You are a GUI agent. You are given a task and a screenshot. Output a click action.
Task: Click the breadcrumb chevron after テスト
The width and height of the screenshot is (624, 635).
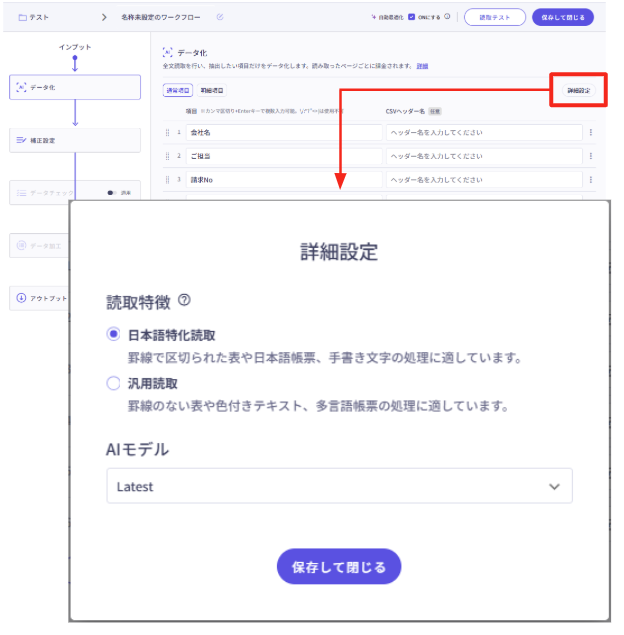click(x=103, y=17)
